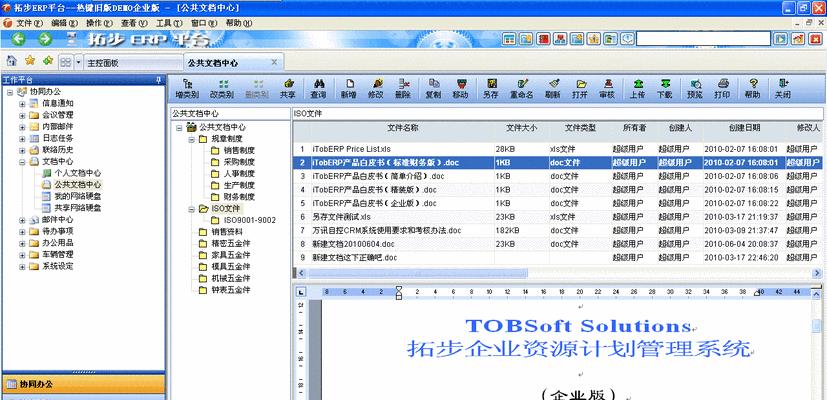Viewport: 827px width, 400px height.
Task: Click the 另存 save-as tool
Action: [x=491, y=89]
